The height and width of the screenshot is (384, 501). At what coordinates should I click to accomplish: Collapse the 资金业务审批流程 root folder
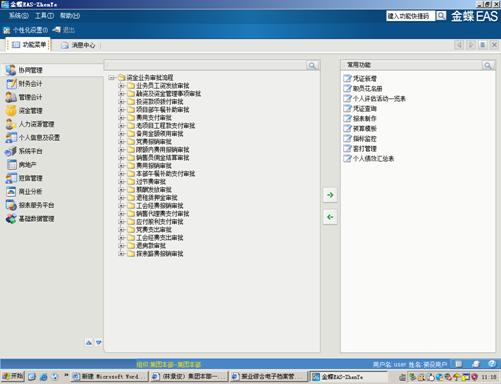coord(112,78)
